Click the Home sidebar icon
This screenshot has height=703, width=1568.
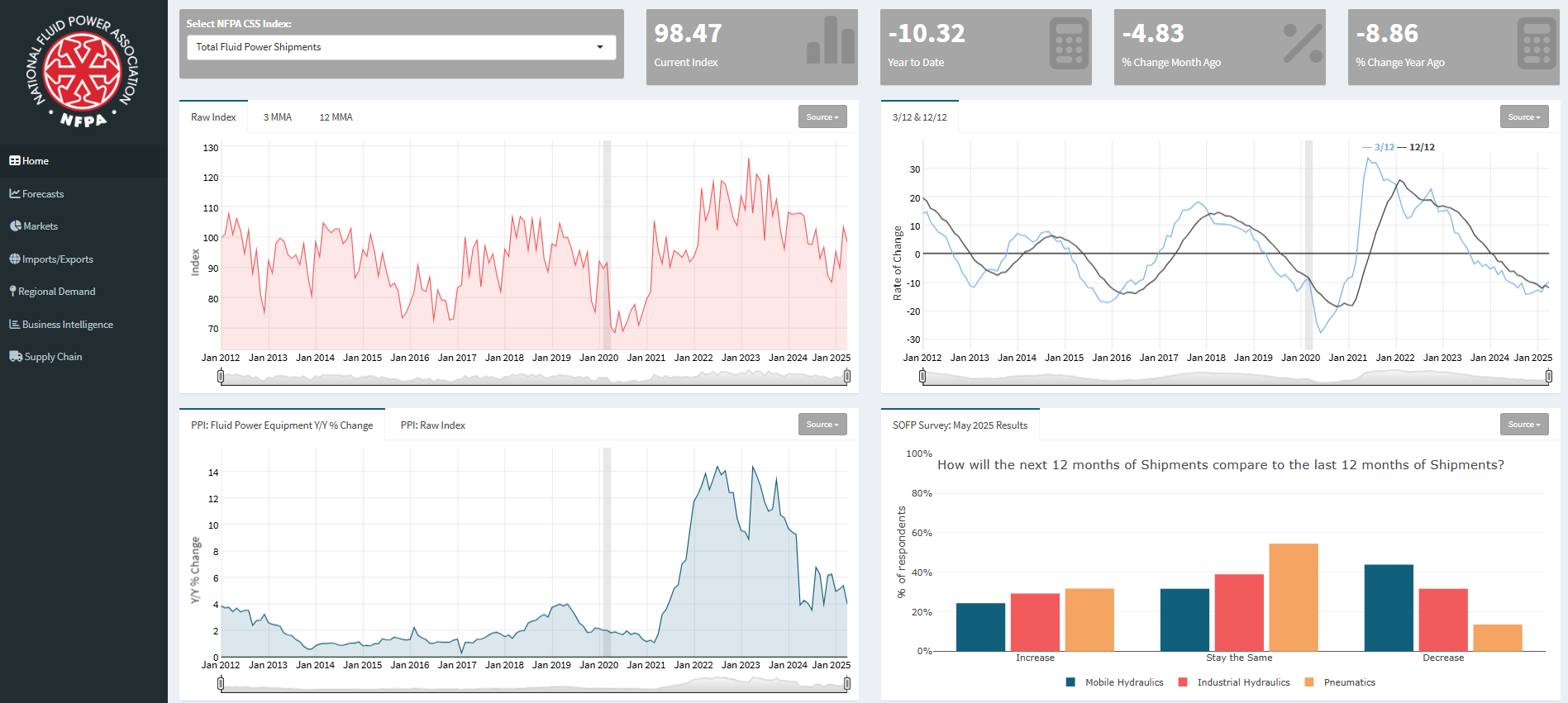(15, 161)
